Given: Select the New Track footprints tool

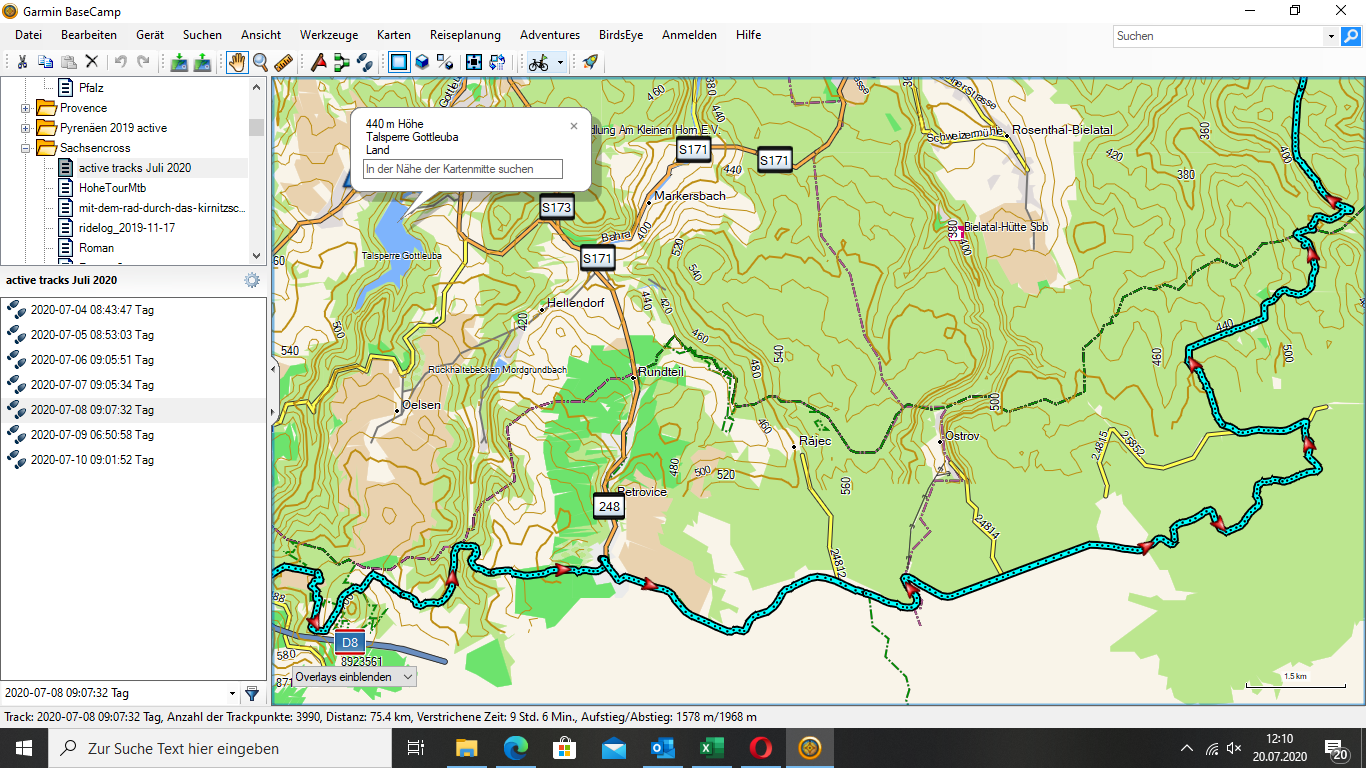Looking at the screenshot, I should click(x=365, y=62).
